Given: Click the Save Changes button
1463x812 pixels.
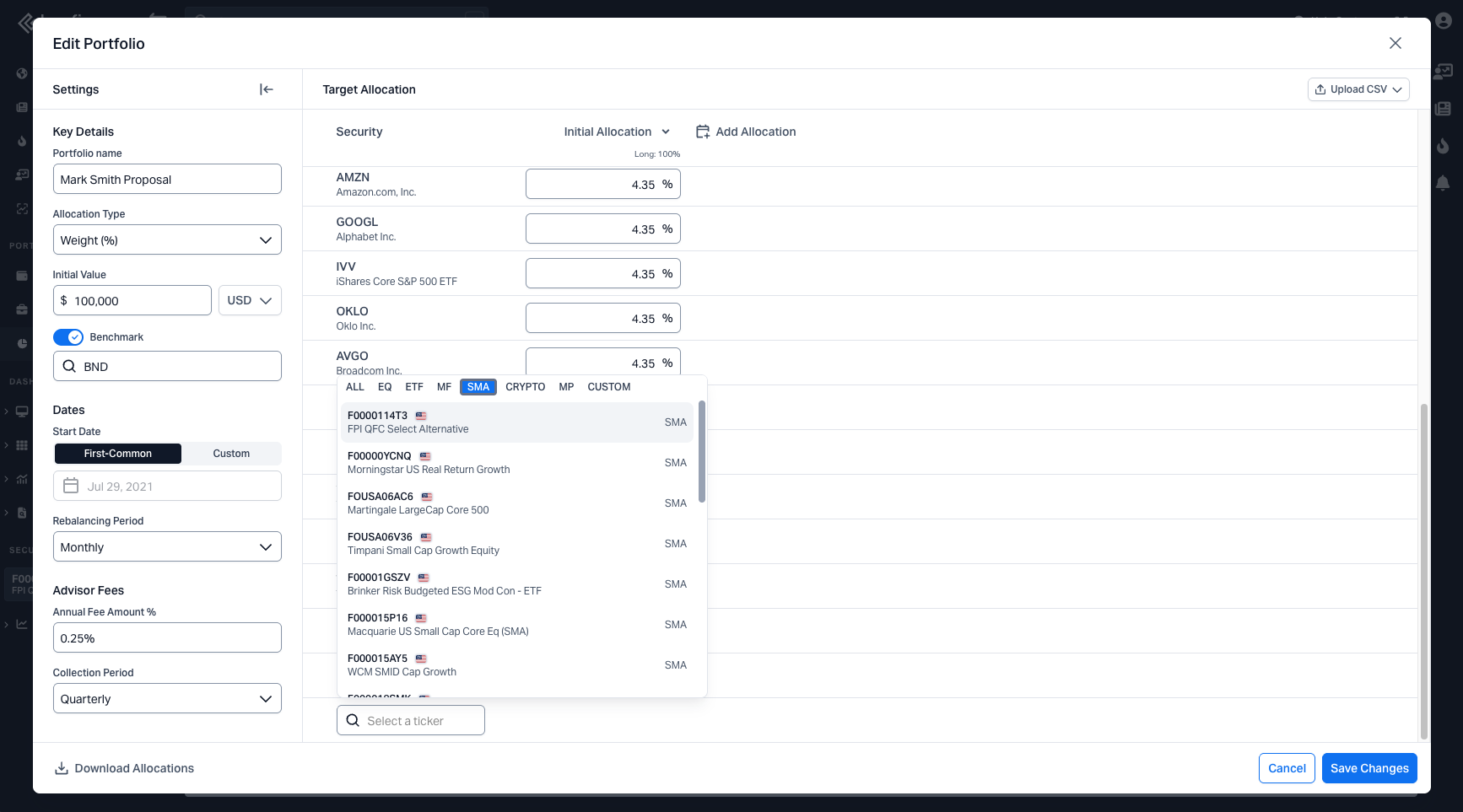Looking at the screenshot, I should [1369, 768].
